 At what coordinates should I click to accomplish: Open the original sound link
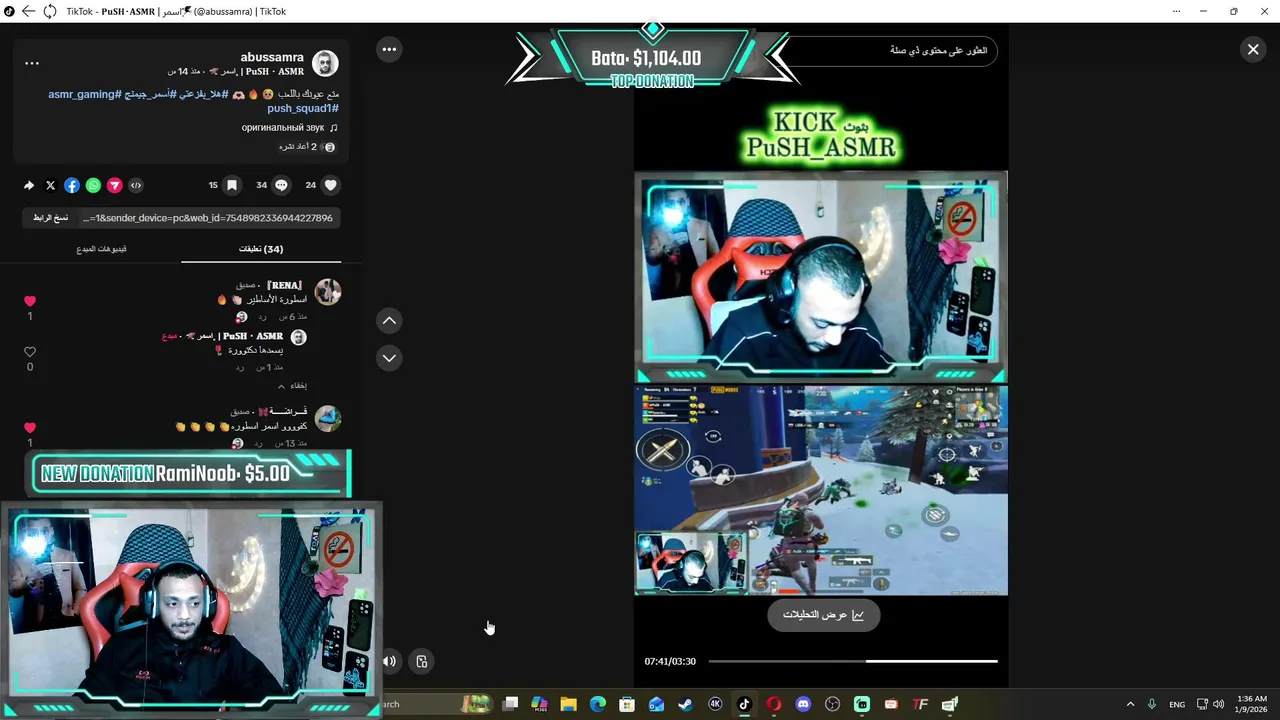(x=289, y=128)
